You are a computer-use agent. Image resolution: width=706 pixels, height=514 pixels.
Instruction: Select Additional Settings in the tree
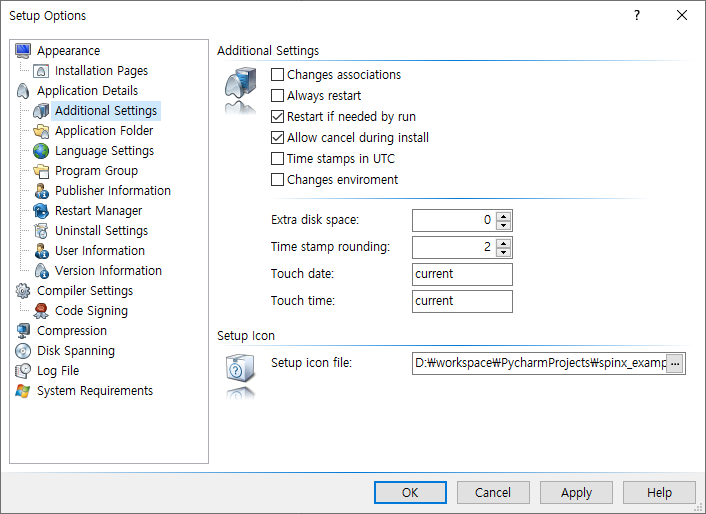(x=106, y=111)
